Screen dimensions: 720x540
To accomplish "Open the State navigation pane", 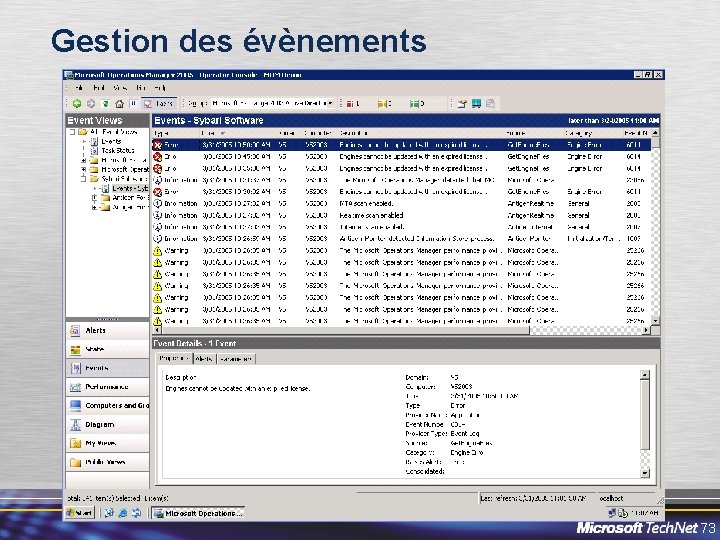I will point(107,349).
